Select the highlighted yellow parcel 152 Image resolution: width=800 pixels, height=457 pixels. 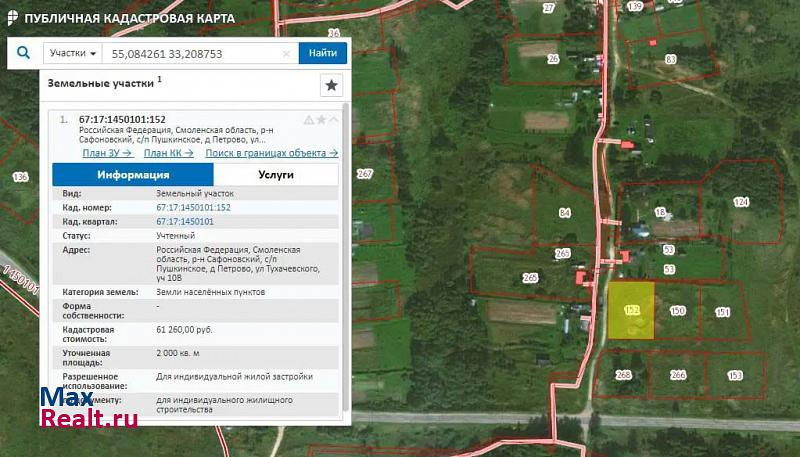[x=631, y=310]
